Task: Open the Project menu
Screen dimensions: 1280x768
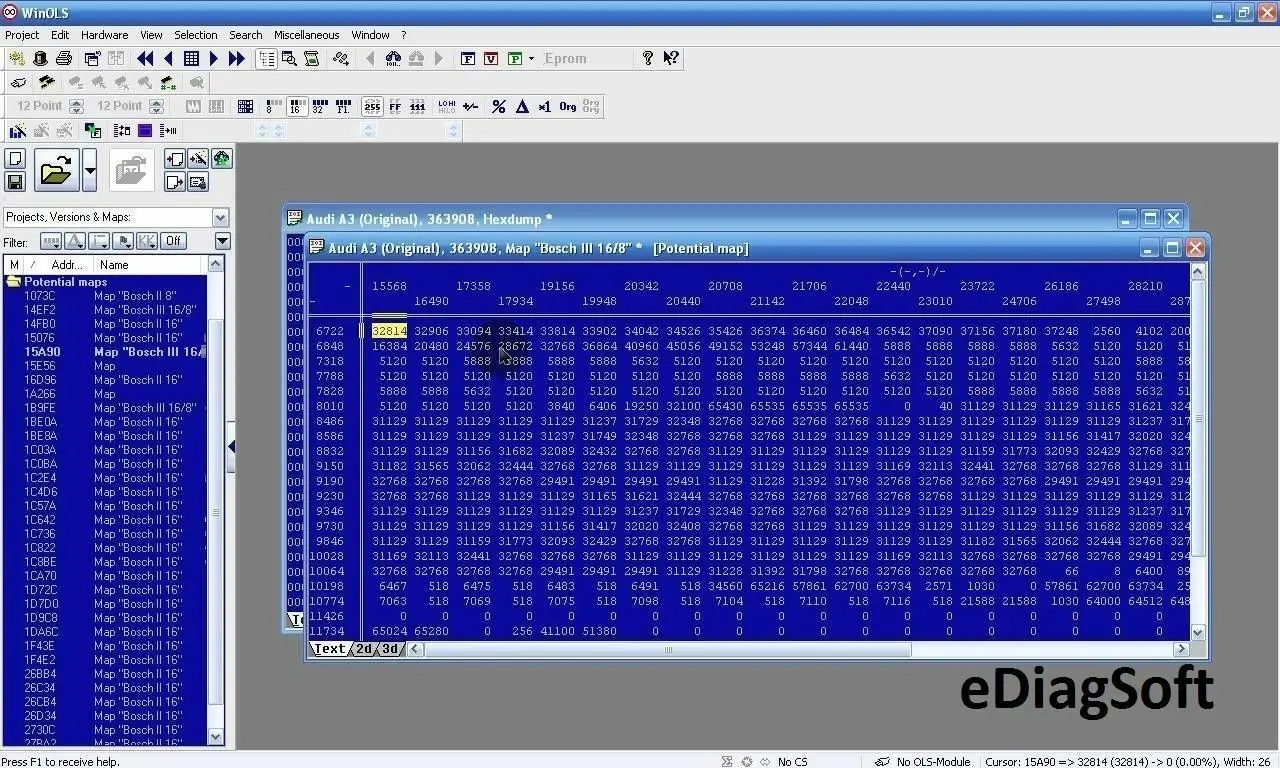Action: [22, 35]
